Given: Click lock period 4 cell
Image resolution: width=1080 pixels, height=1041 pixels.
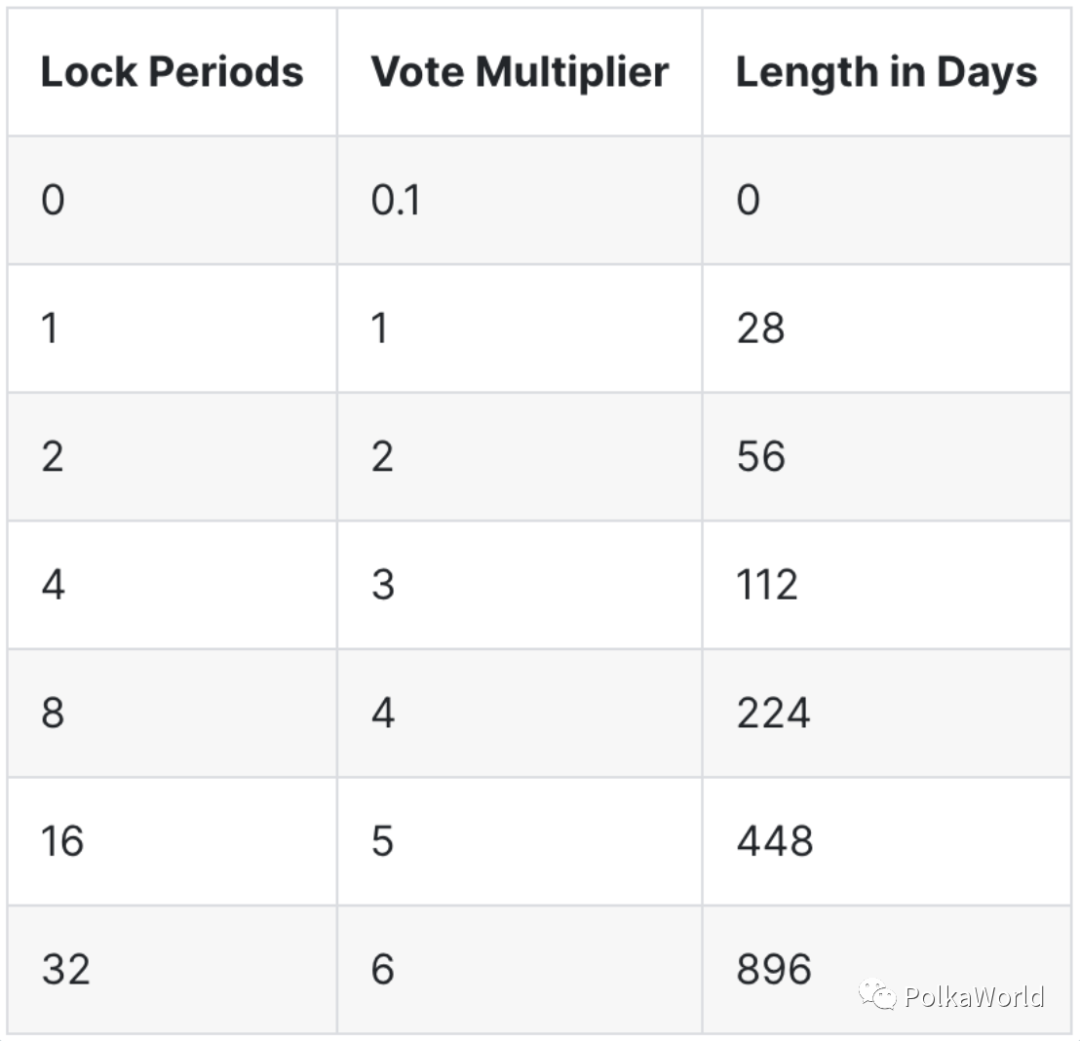Looking at the screenshot, I should coord(53,585).
